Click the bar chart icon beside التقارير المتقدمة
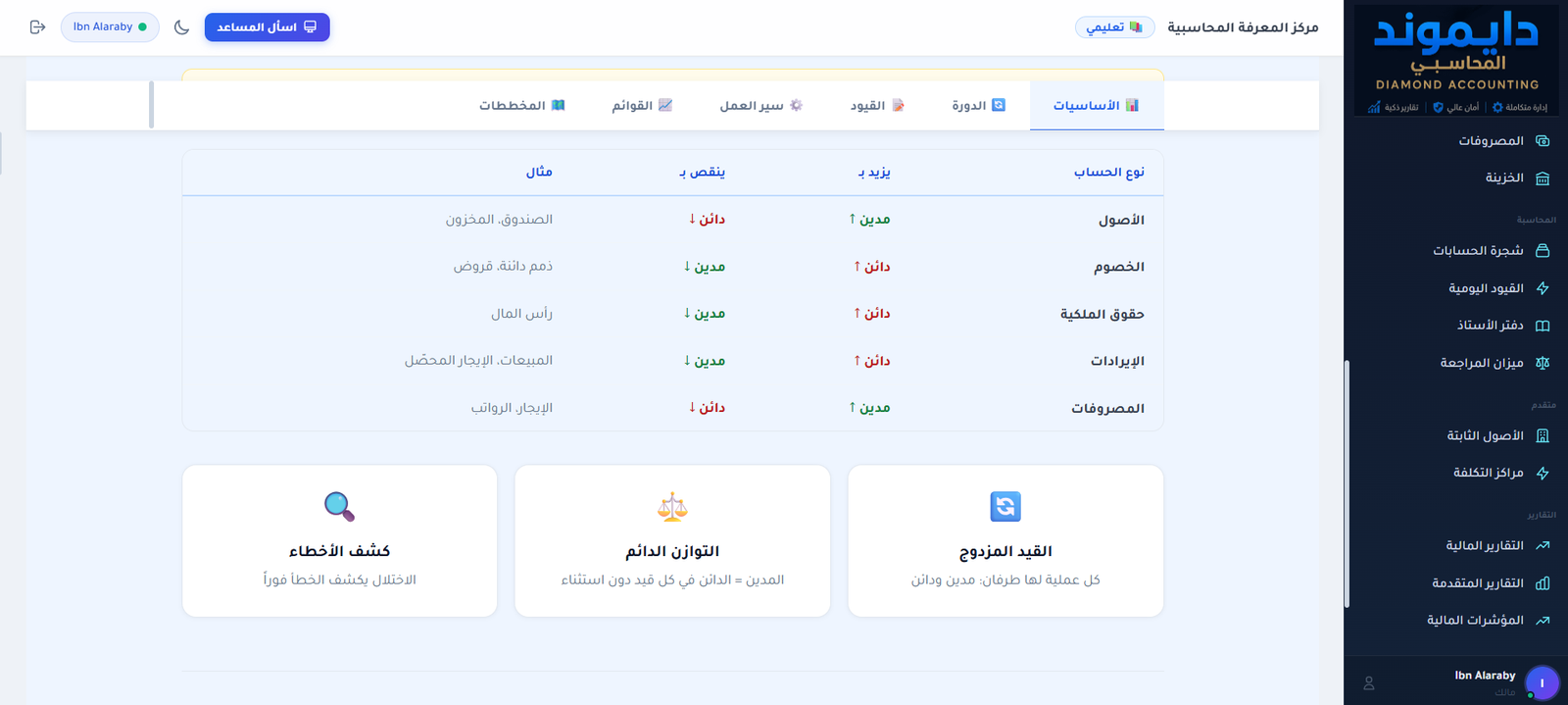Image resolution: width=1568 pixels, height=705 pixels. [1543, 582]
